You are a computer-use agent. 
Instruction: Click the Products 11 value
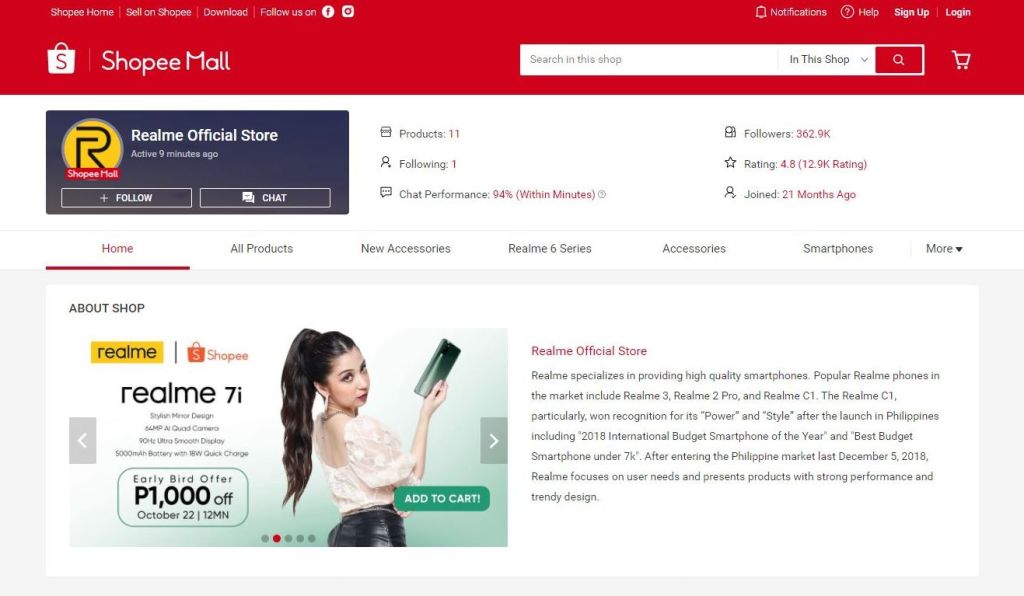click(x=454, y=134)
